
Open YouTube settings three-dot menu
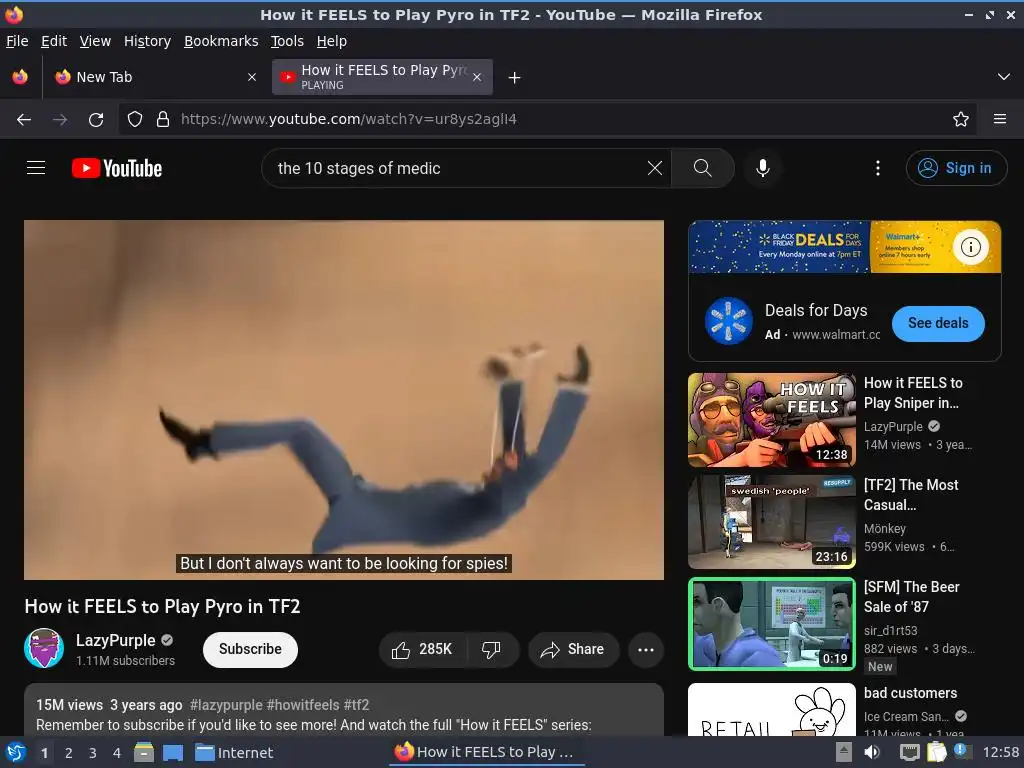(878, 168)
